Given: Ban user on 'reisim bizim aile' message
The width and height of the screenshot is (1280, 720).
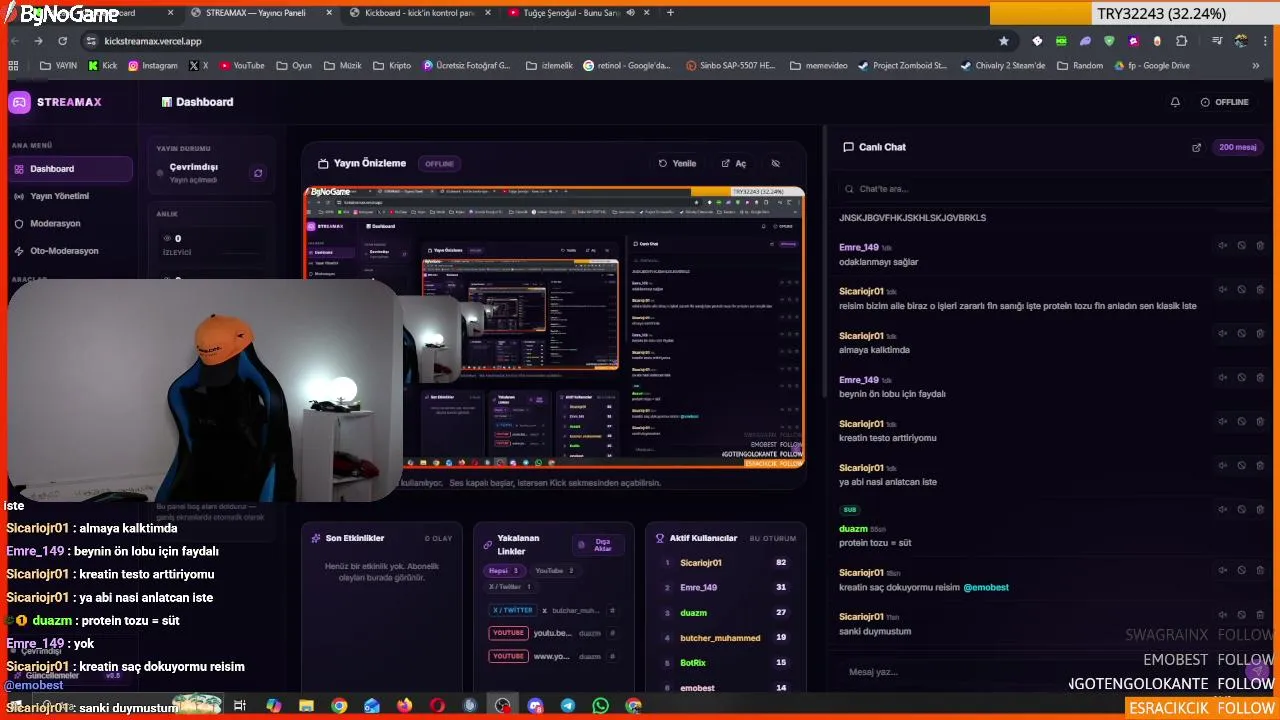Looking at the screenshot, I should (x=1241, y=289).
